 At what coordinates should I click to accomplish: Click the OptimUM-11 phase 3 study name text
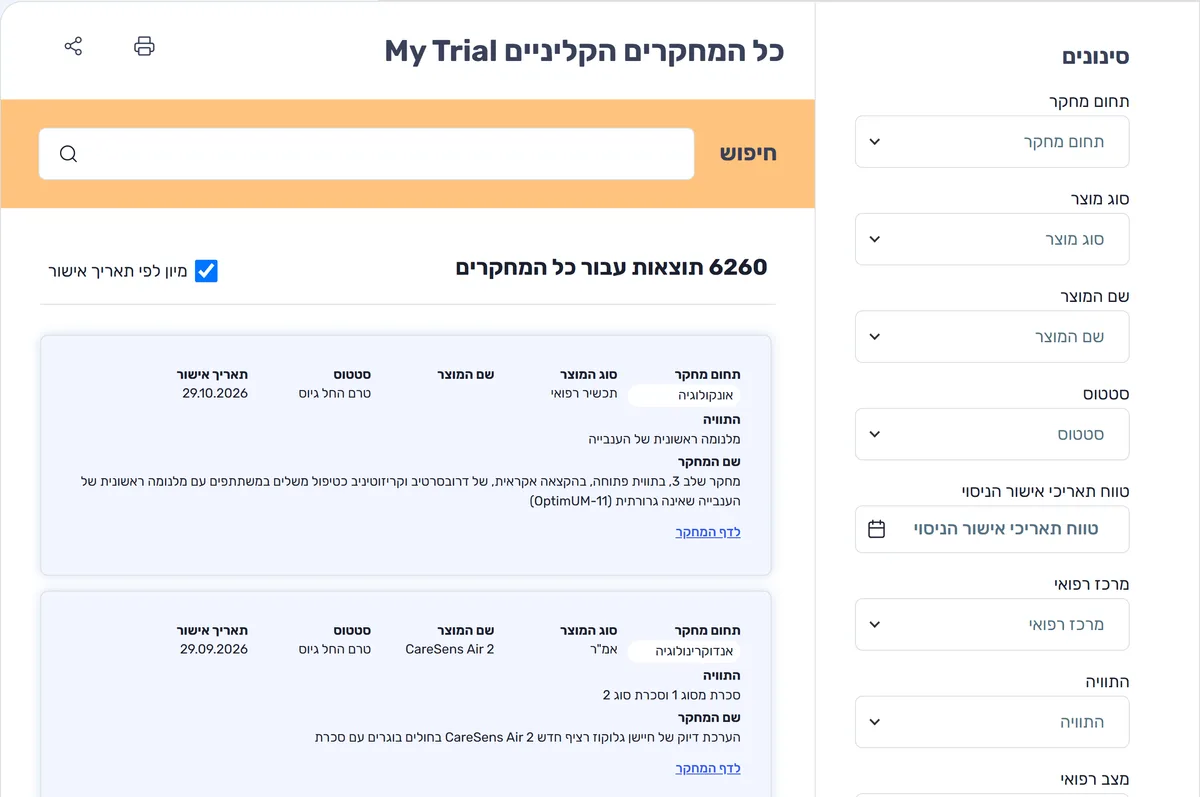click(410, 491)
